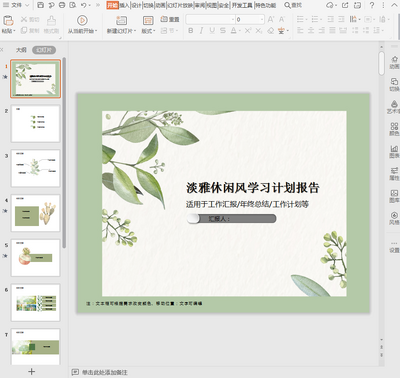Click the New Slide (新建幻灯片) icon
The height and width of the screenshot is (378, 400).
coord(121,20)
